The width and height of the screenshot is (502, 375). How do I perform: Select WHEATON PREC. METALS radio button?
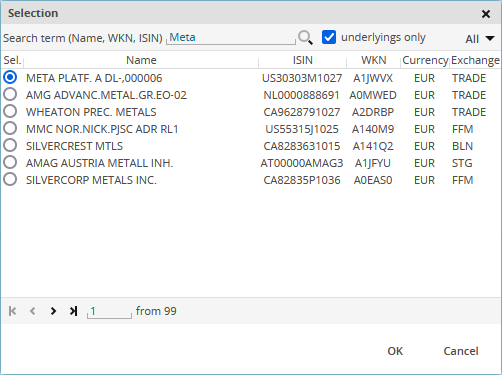pyautogui.click(x=10, y=111)
